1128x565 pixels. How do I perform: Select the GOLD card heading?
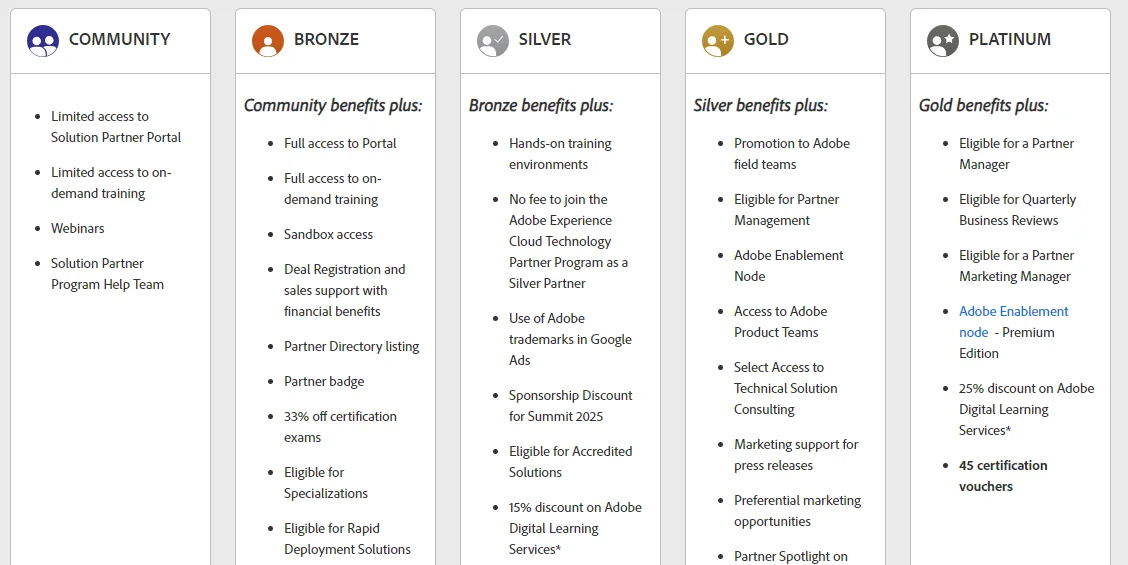click(x=766, y=40)
